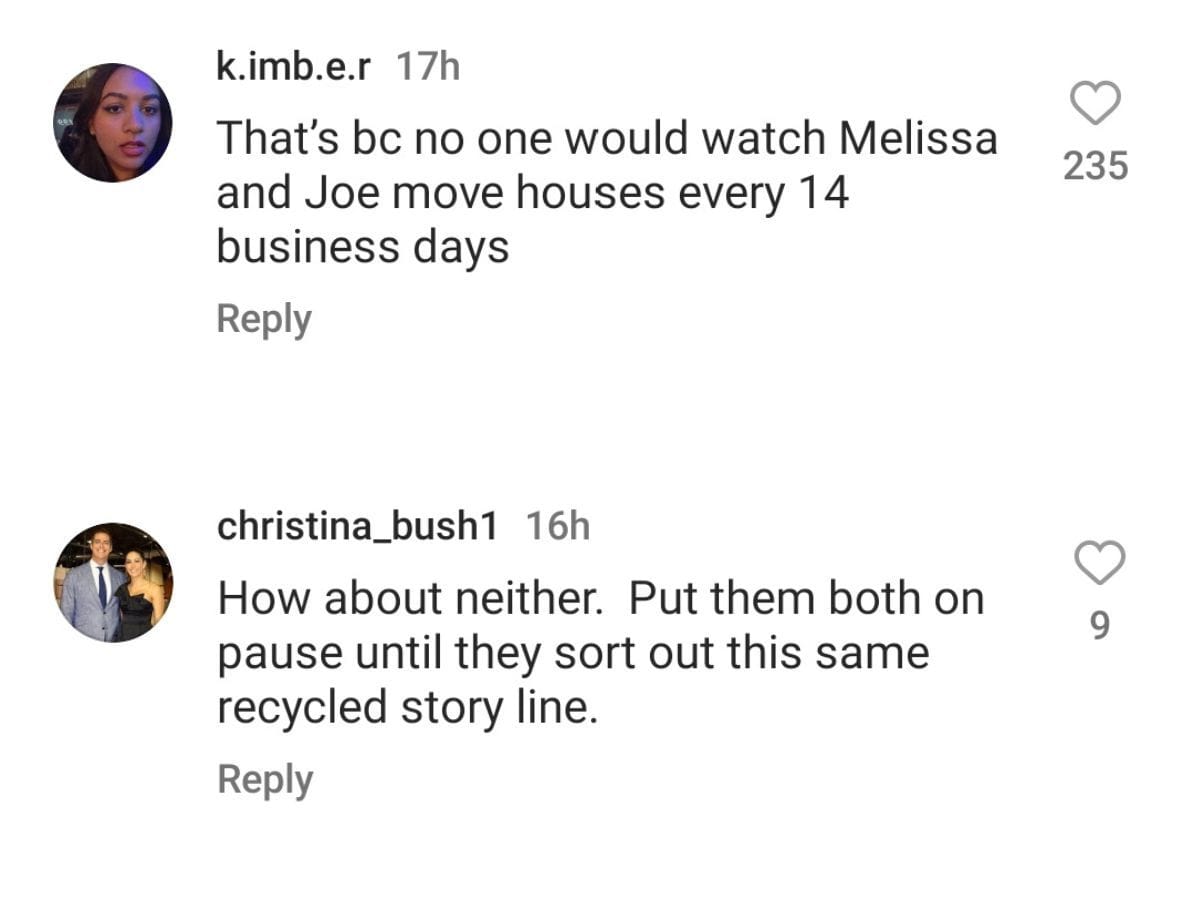This screenshot has height=900, width=1200.
Task: Open the christina_bush1 username link
Action: coord(357,526)
